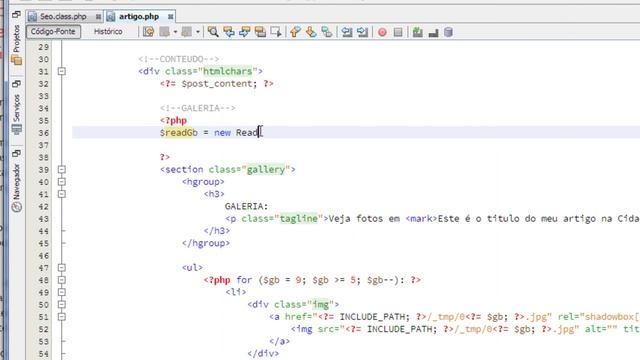Click the <mark> tag on line 43
The height and width of the screenshot is (360, 640).
pyautogui.click(x=421, y=219)
